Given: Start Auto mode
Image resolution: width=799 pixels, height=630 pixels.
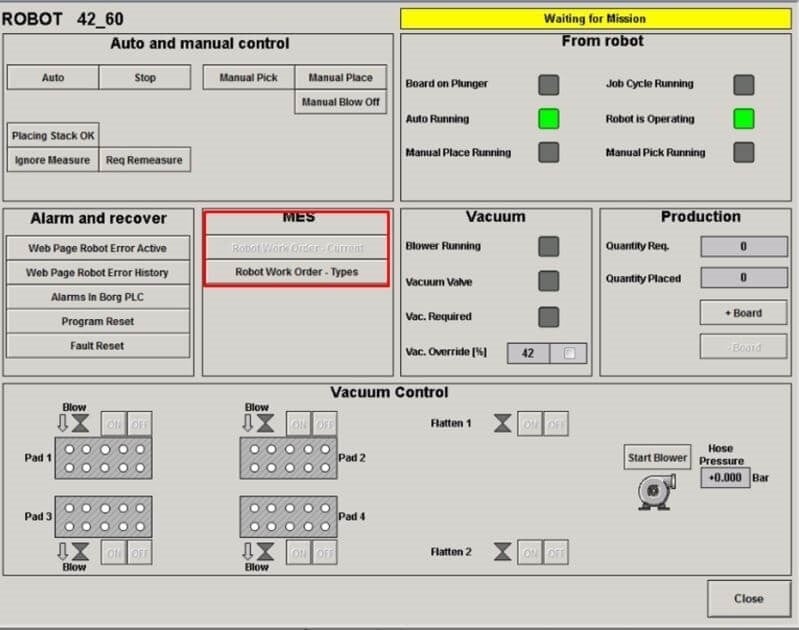Looking at the screenshot, I should (x=53, y=77).
